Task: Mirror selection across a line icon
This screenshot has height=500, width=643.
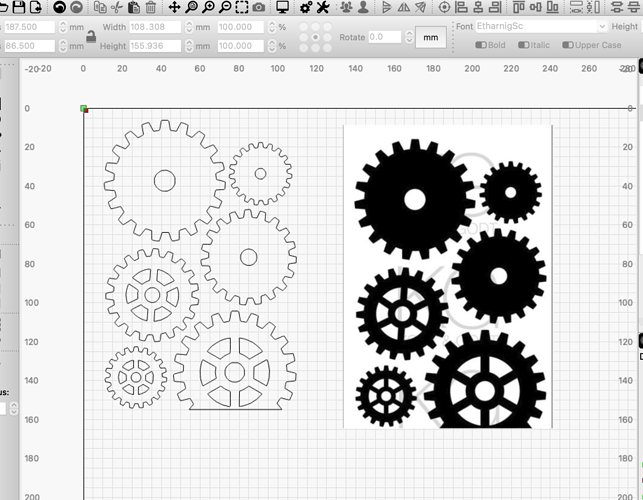Action: (420, 7)
